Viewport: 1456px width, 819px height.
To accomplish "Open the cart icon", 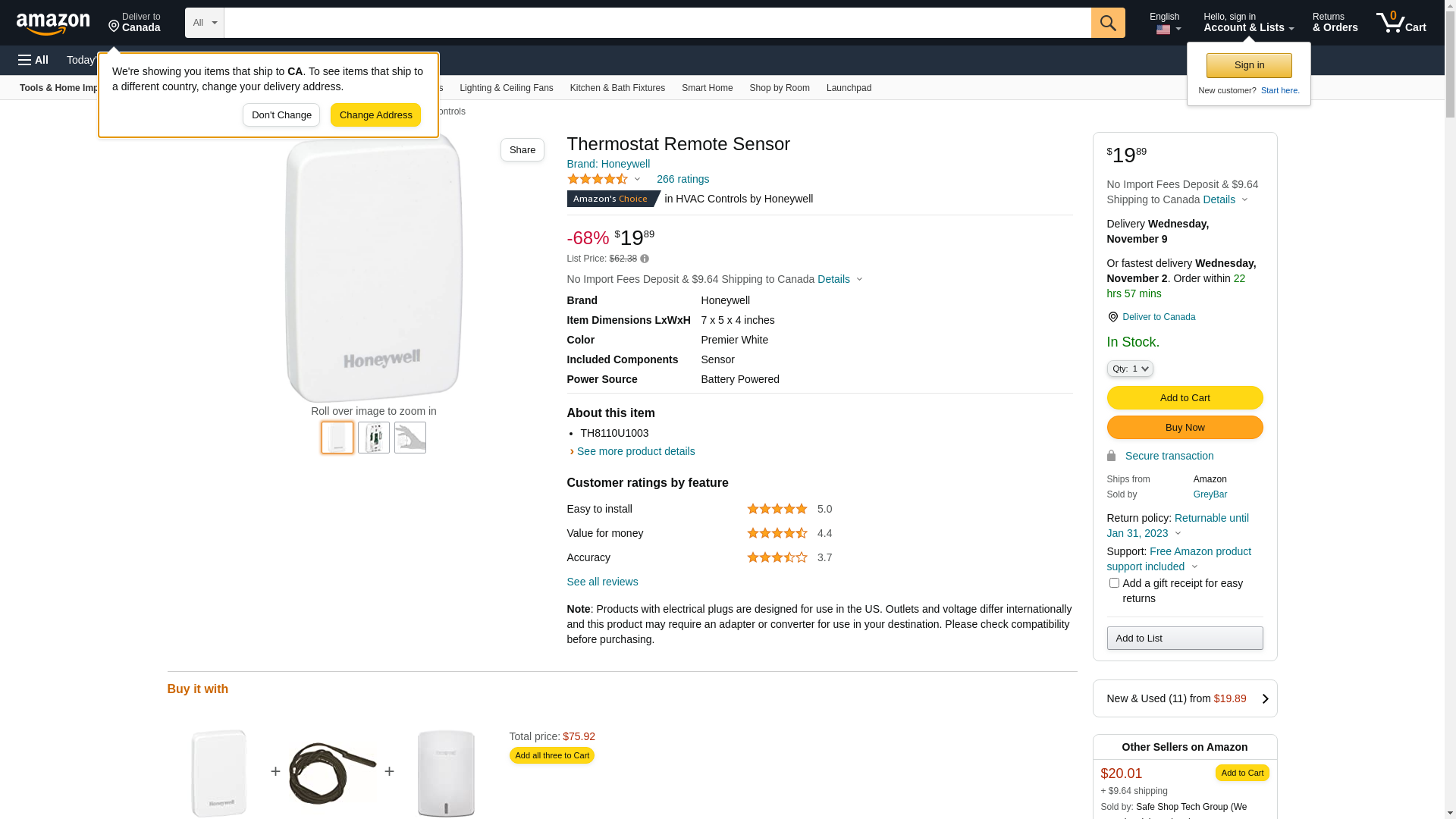I will [x=1400, y=23].
